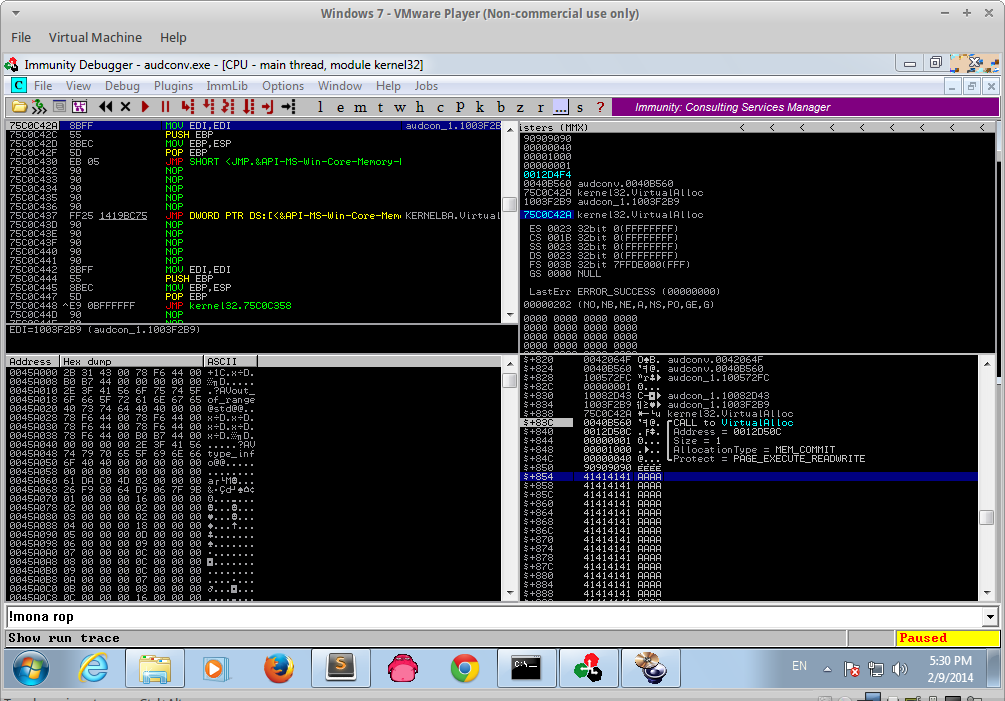Show executable modules with 'e' button
This screenshot has width=1005, height=701.
[340, 107]
